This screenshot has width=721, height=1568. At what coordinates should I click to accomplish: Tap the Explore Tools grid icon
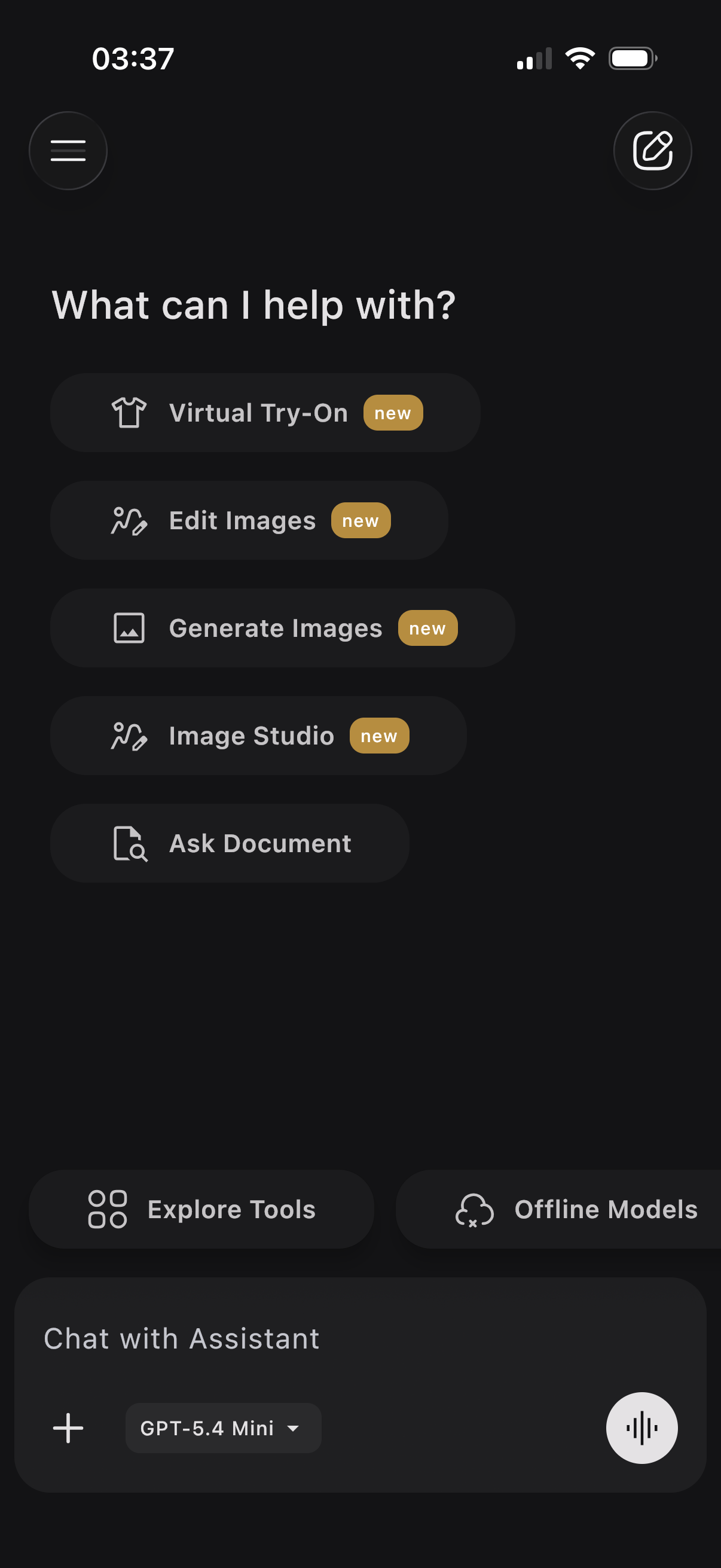pos(108,1209)
